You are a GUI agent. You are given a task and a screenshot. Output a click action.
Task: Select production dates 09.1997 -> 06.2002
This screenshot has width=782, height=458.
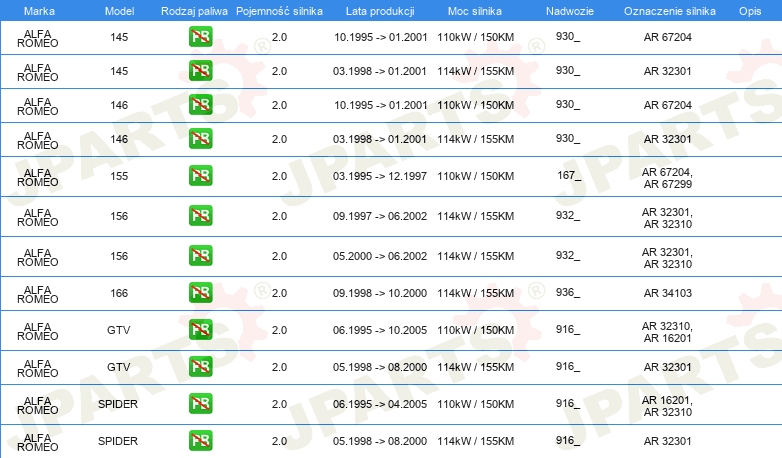pyautogui.click(x=380, y=216)
